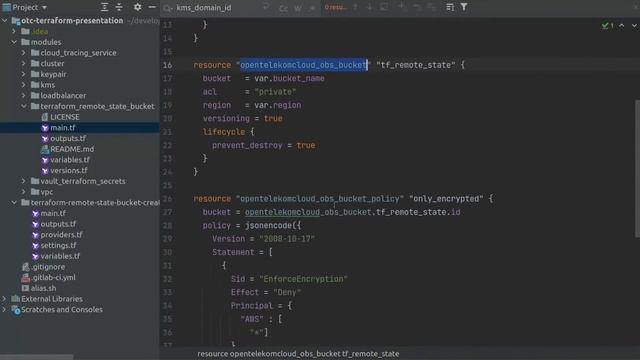This screenshot has width=640, height=360.
Task: Click the .gitignore file icon
Action: [26, 267]
